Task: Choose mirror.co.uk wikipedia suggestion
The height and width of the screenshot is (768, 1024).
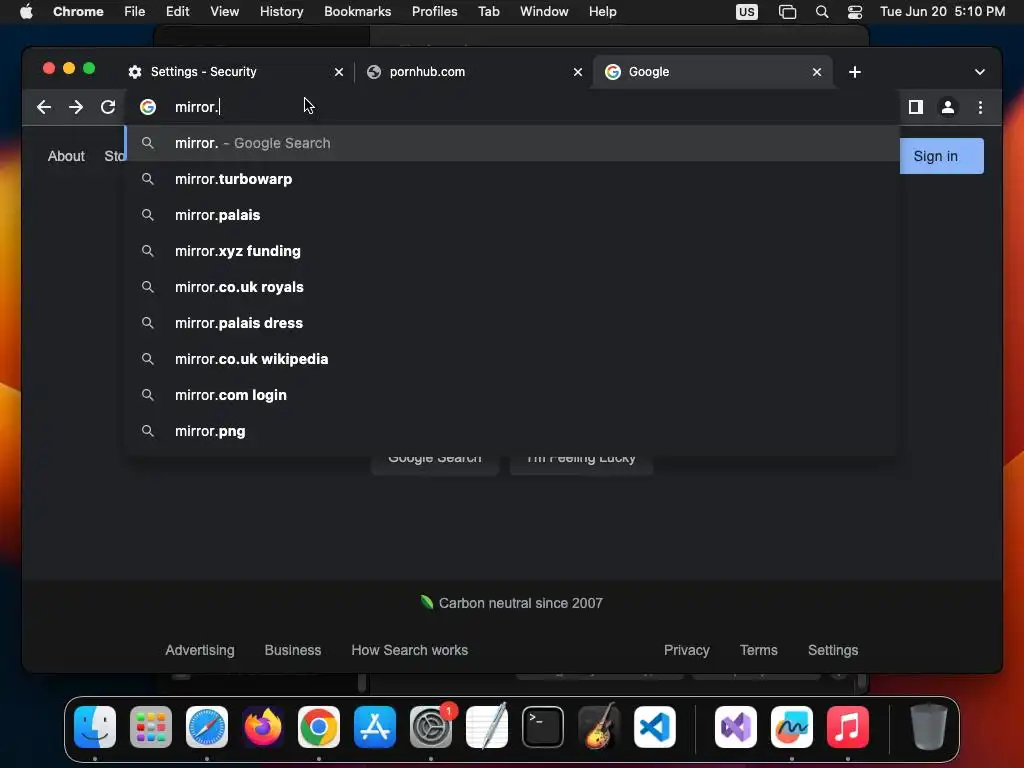Action: 512,359
